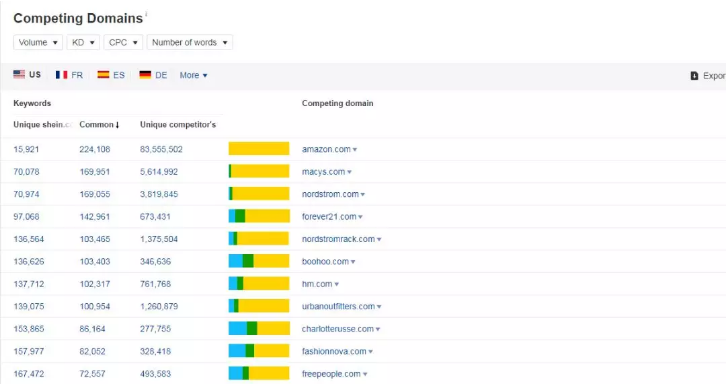
Task: Select the US country tab
Action: (27, 75)
